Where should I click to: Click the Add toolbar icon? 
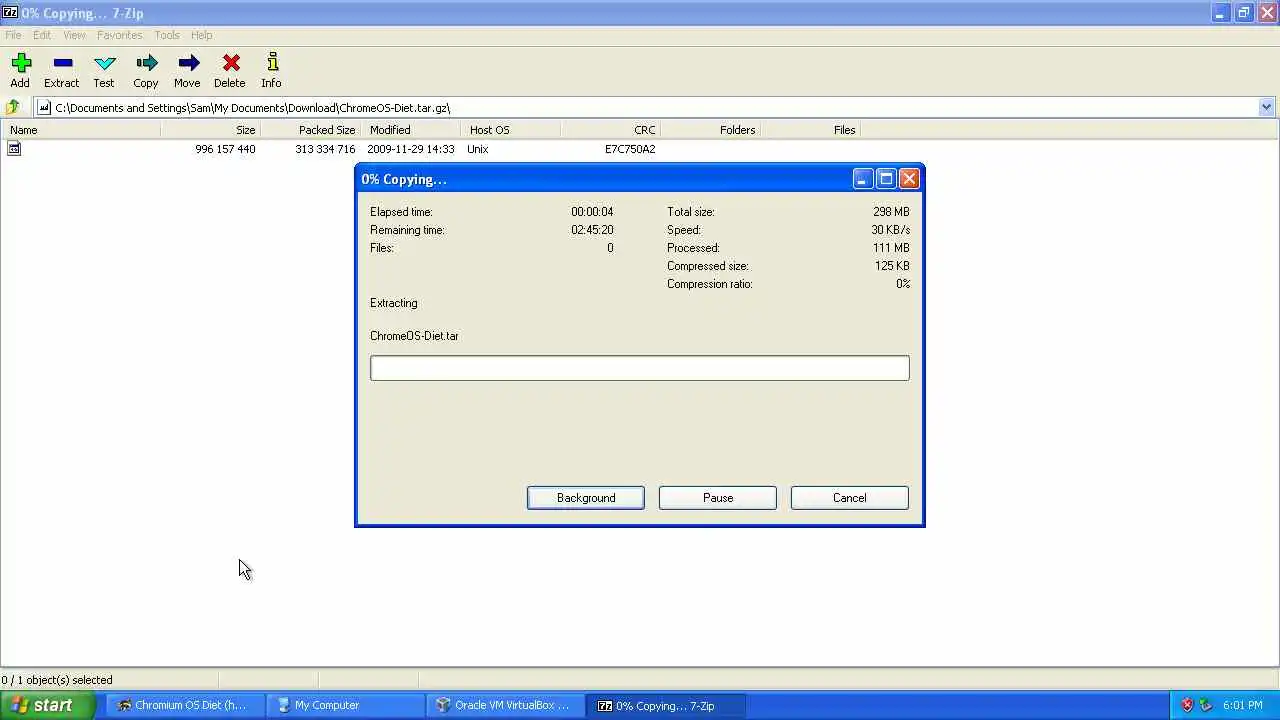[x=20, y=63]
